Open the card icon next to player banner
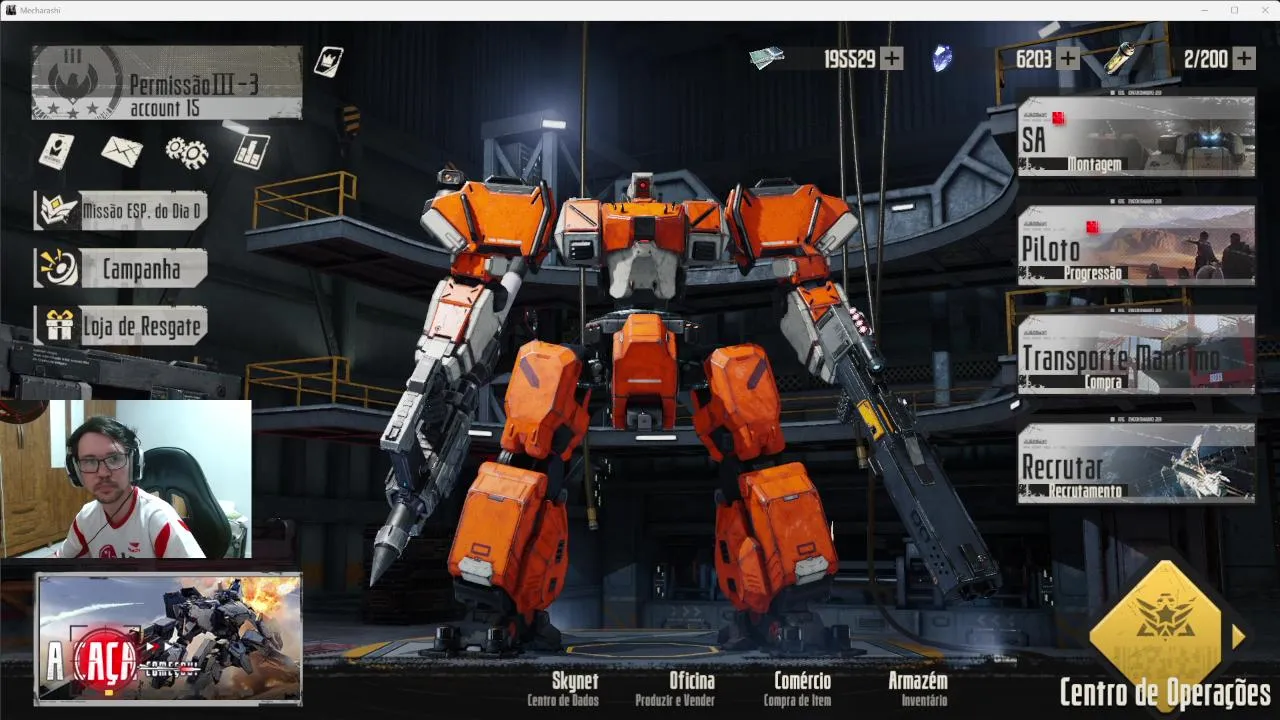The image size is (1280, 720). [x=329, y=61]
